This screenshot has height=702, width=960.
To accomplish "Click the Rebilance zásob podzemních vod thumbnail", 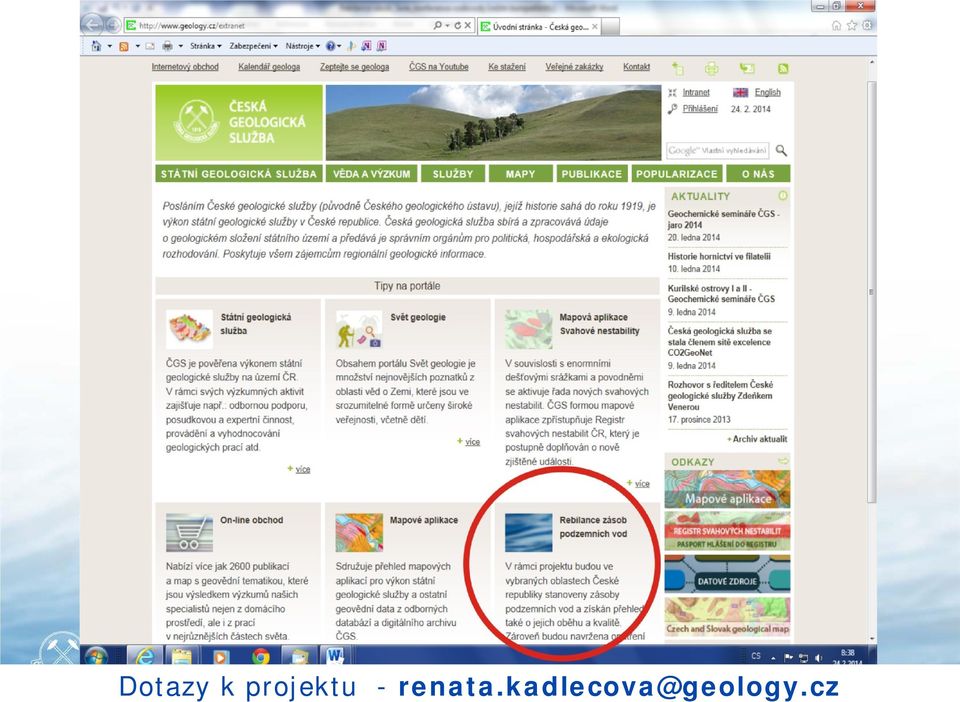I will coord(528,532).
